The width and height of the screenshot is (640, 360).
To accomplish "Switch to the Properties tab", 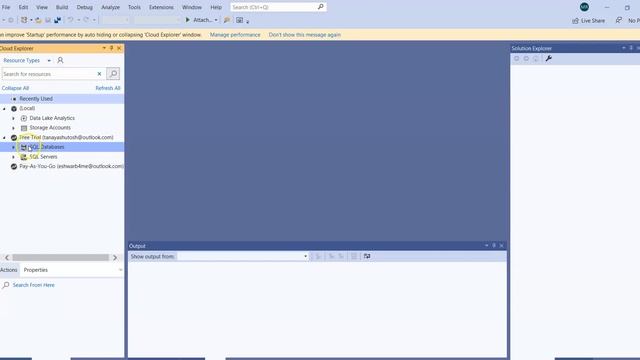I will (36, 270).
